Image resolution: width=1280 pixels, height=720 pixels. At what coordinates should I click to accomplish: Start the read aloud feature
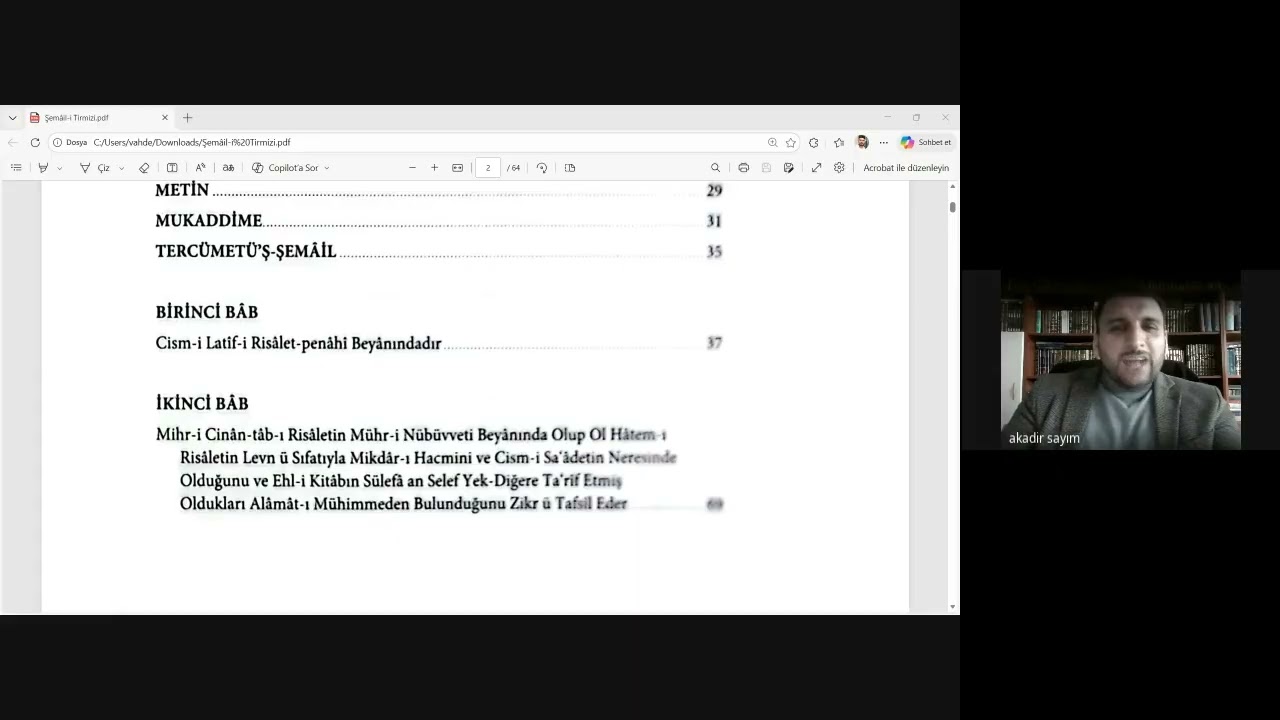200,168
